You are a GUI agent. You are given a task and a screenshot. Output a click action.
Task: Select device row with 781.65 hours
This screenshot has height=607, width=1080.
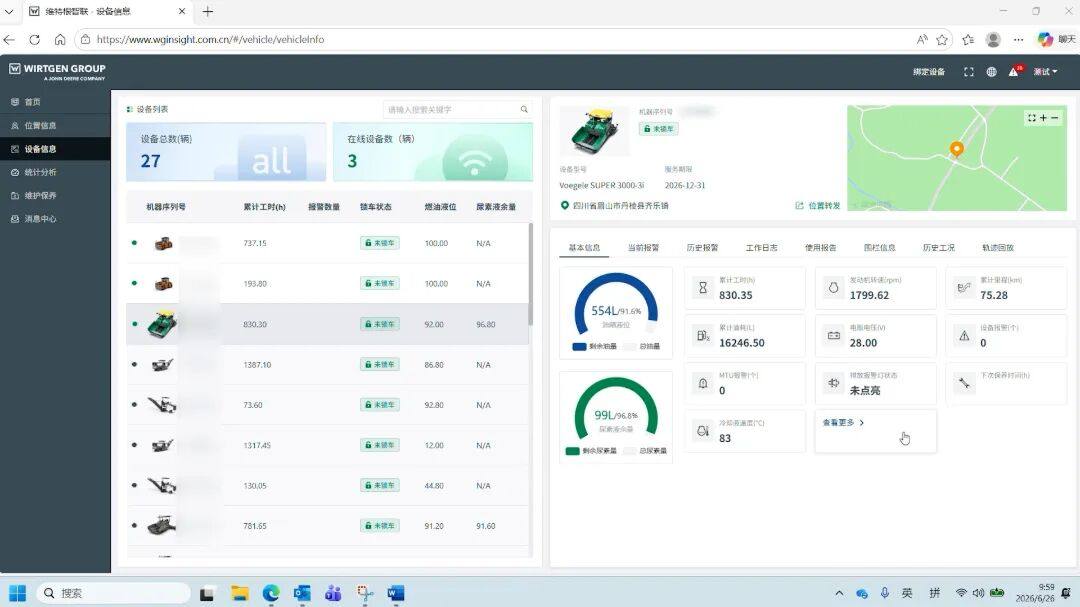click(x=328, y=526)
